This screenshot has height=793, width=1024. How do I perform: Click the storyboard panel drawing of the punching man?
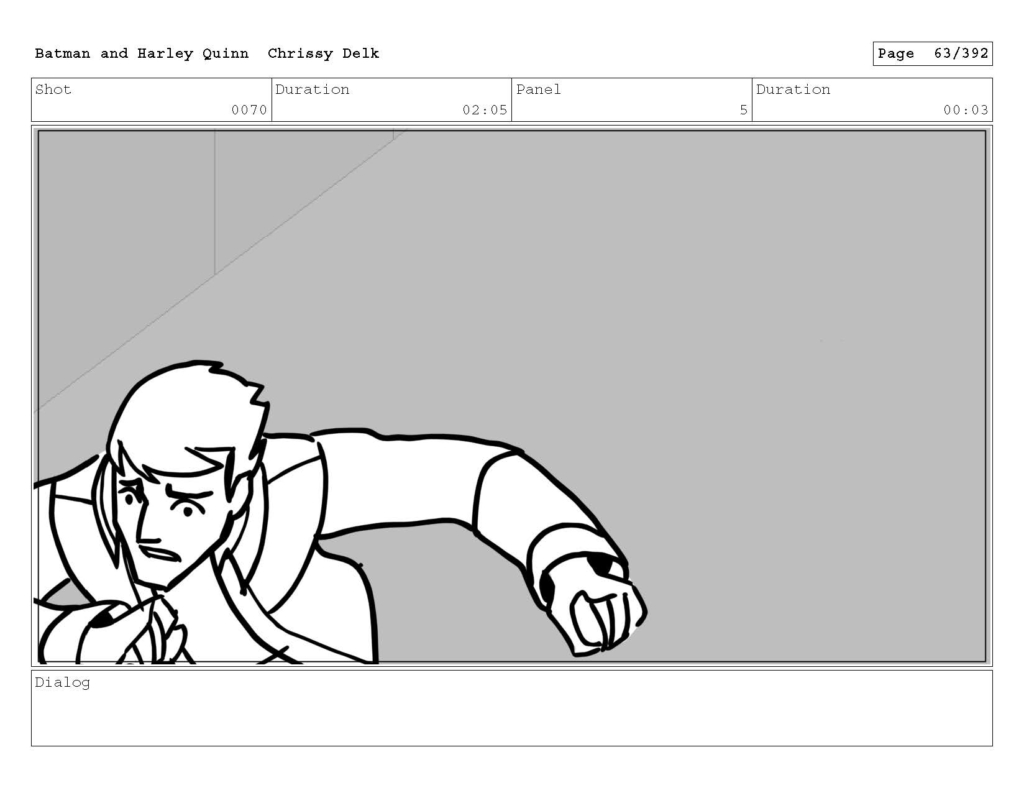pyautogui.click(x=511, y=396)
